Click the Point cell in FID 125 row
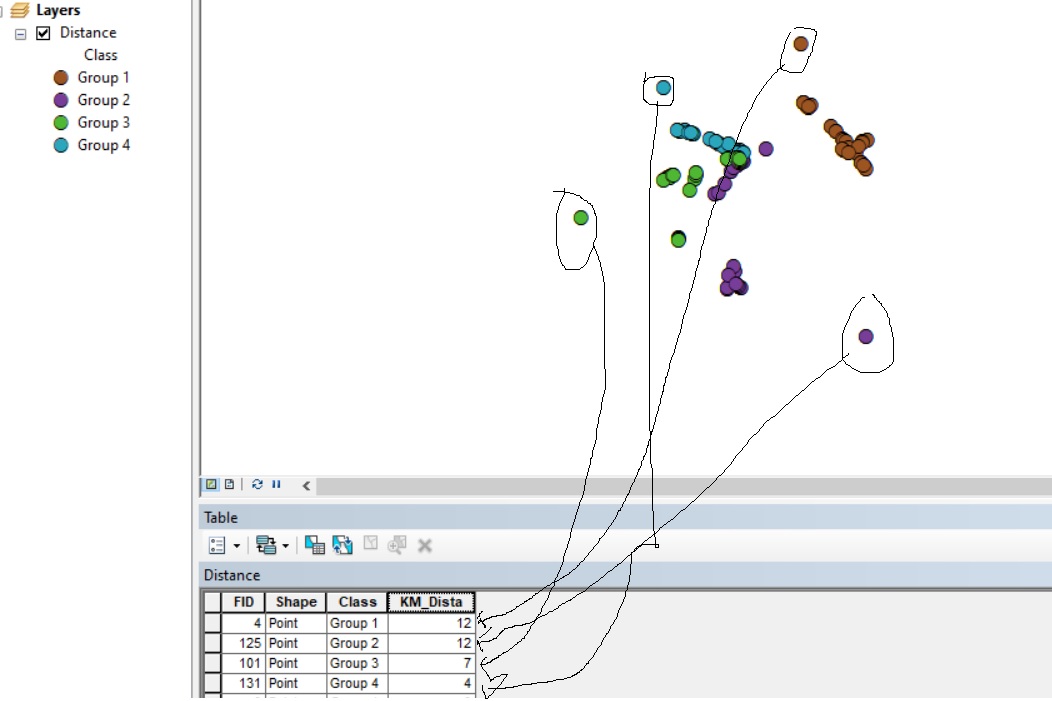Screen dimensions: 1052x701 click(x=296, y=643)
